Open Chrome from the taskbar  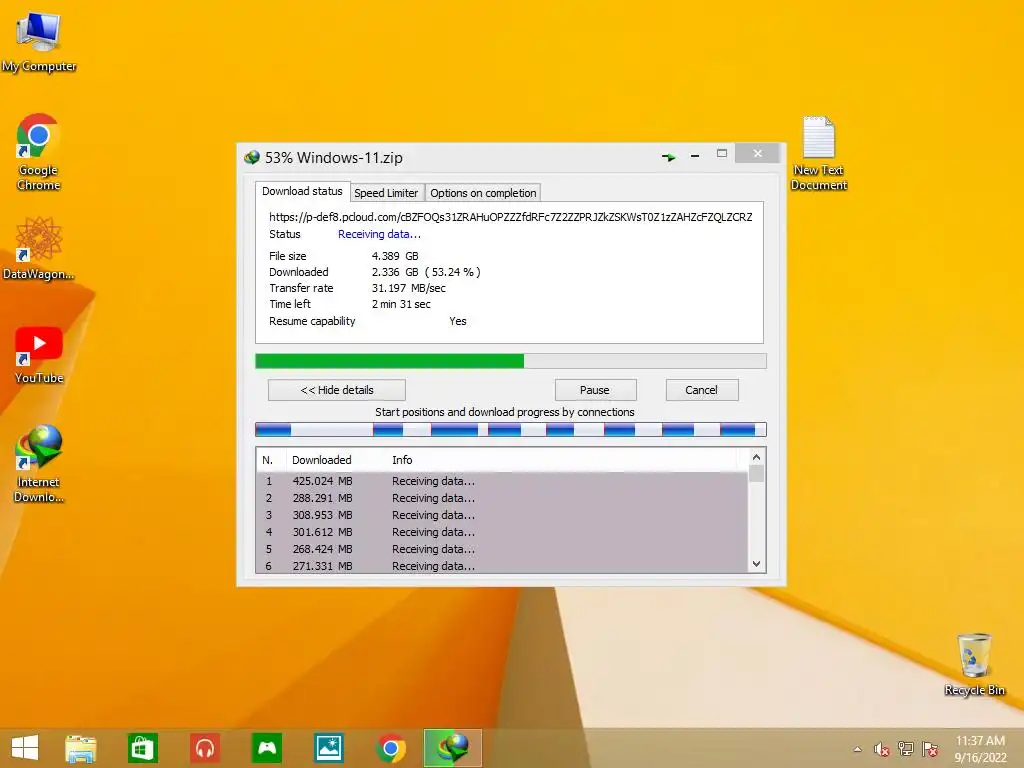(391, 748)
